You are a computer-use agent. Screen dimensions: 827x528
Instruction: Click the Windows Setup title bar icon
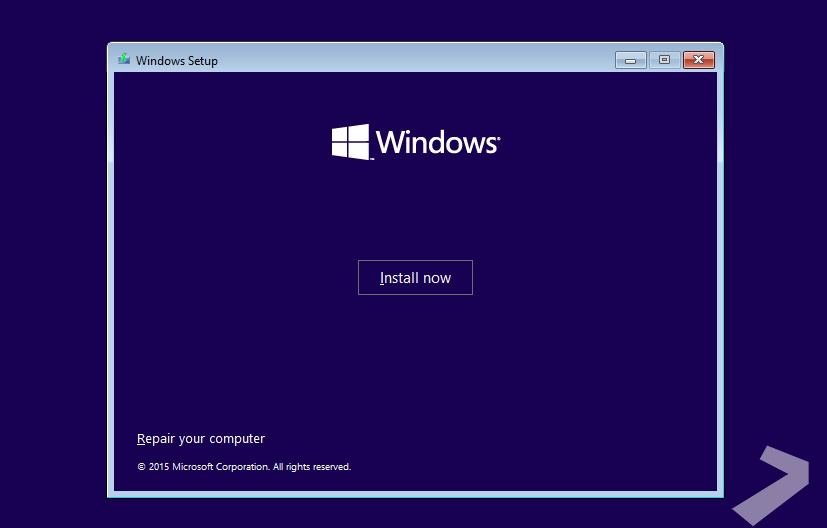tap(124, 60)
